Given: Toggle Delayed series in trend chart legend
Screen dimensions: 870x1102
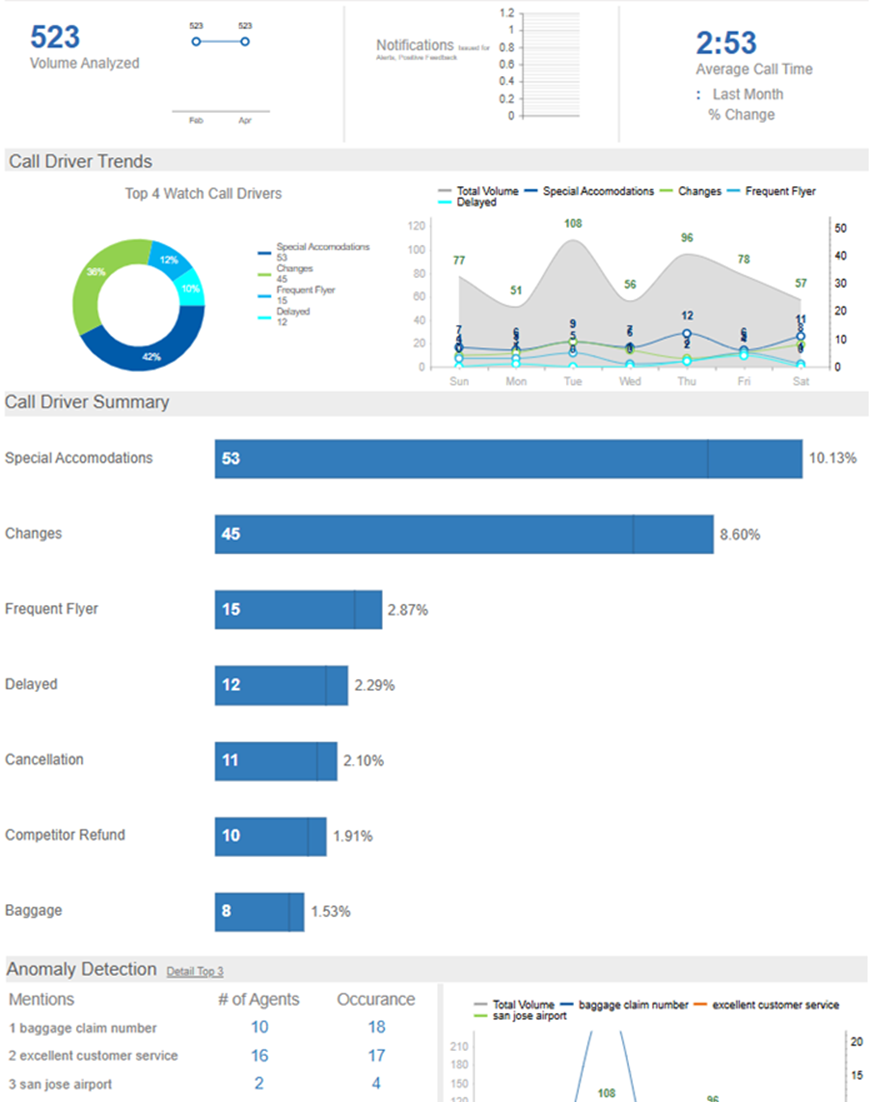Looking at the screenshot, I should tap(476, 202).
